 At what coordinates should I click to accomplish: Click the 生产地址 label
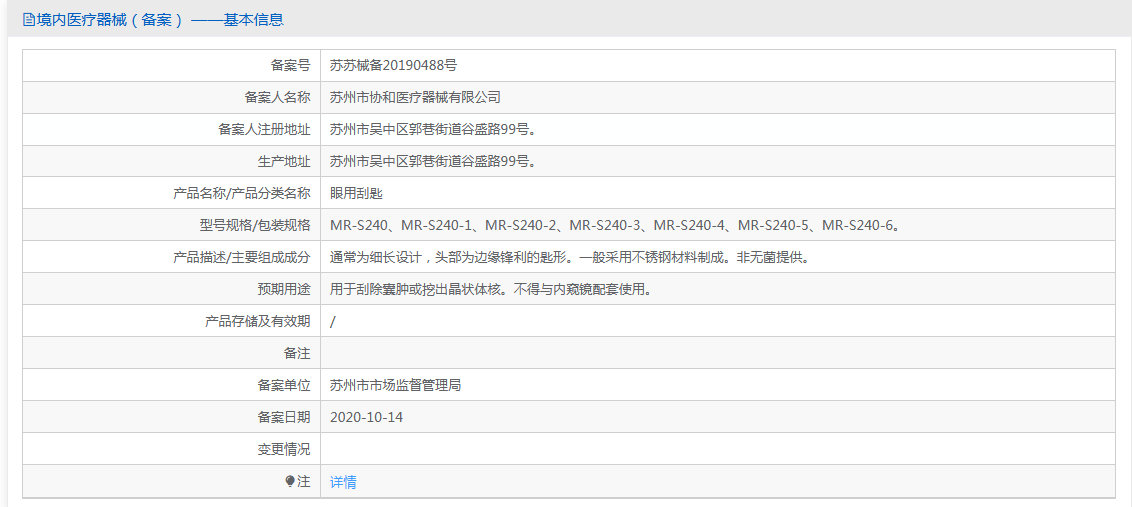pyautogui.click(x=284, y=161)
